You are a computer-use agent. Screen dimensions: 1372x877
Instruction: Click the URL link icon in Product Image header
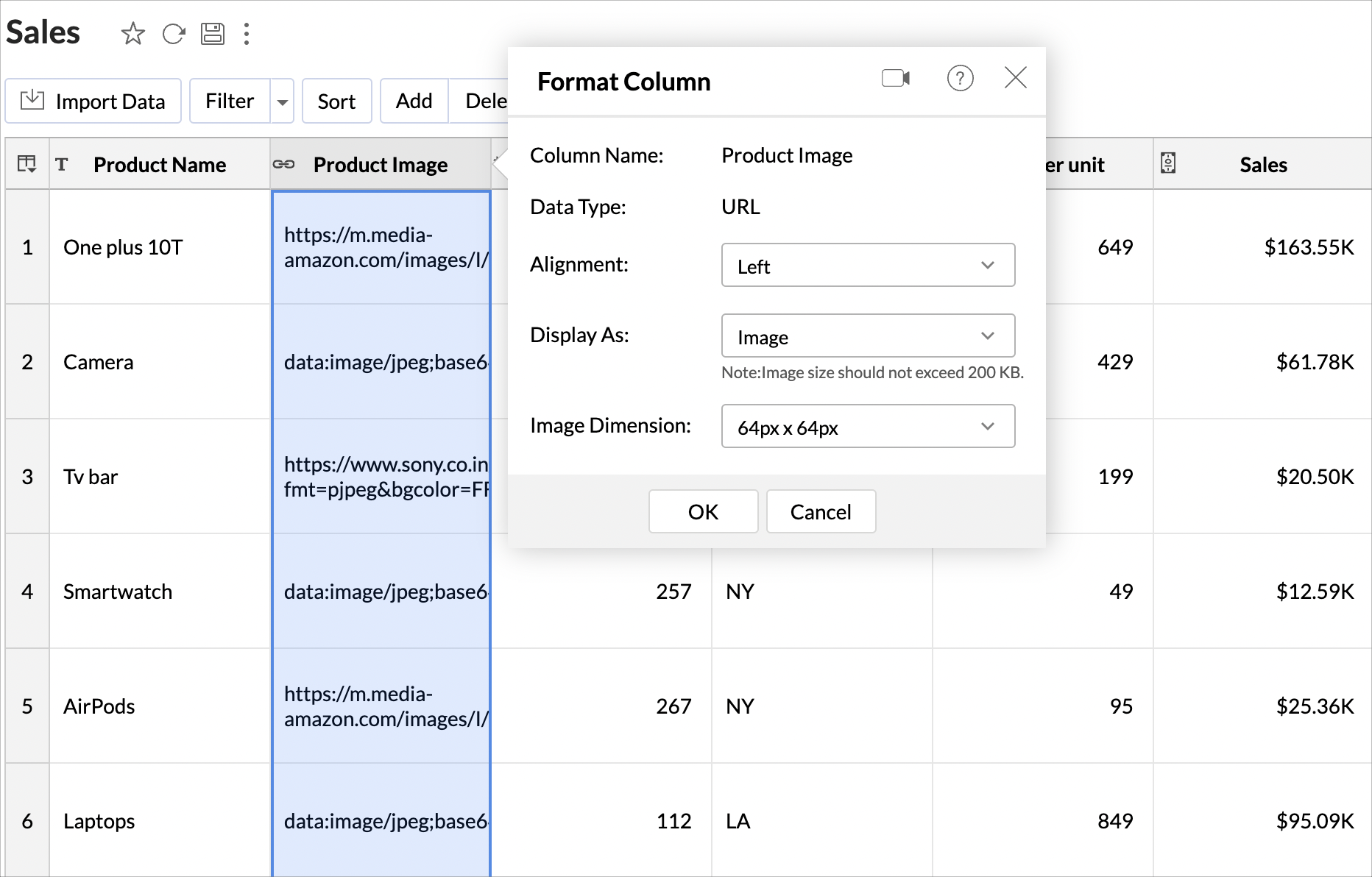pos(284,164)
